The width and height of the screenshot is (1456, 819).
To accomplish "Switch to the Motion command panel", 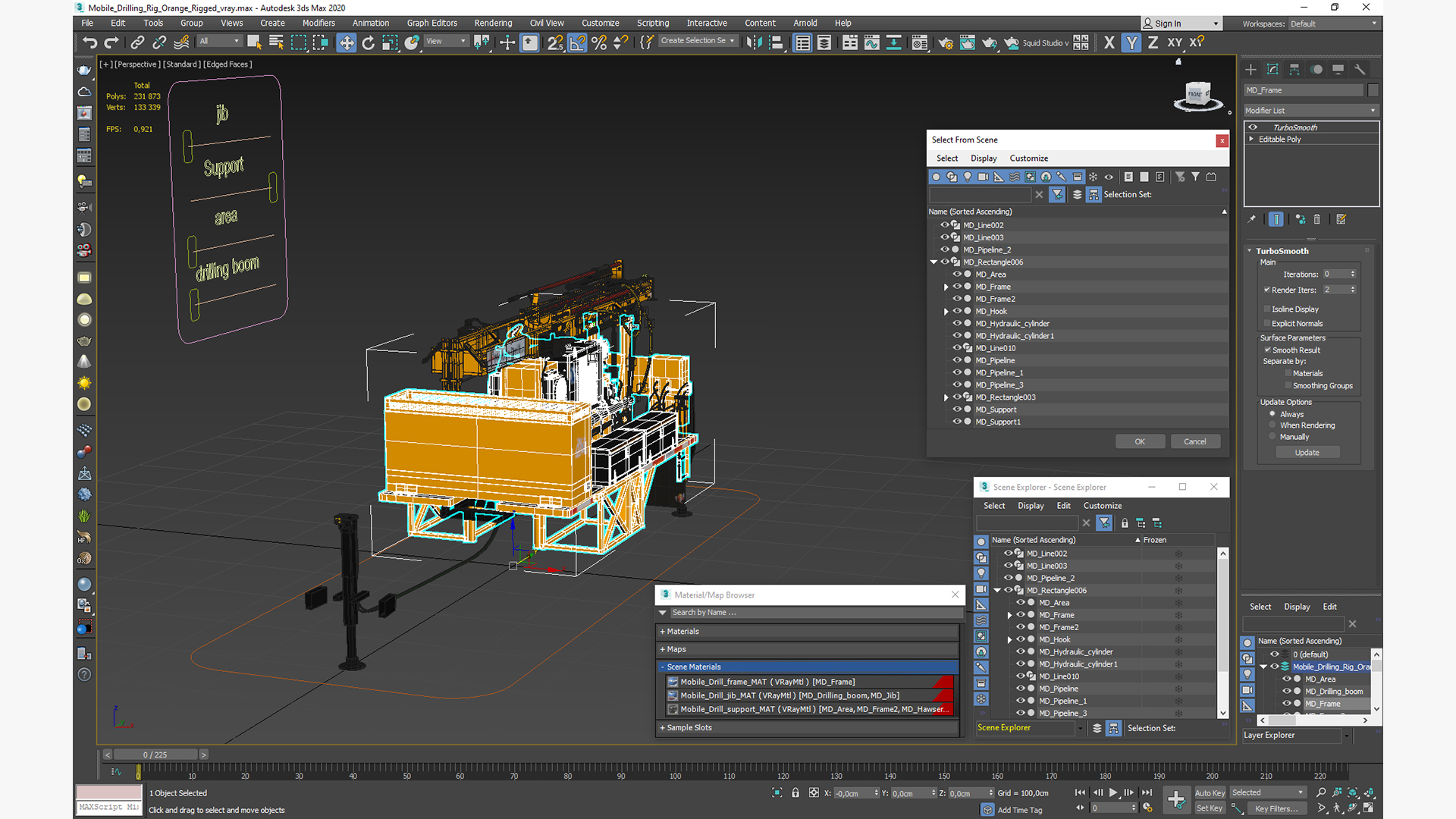I will point(1316,69).
